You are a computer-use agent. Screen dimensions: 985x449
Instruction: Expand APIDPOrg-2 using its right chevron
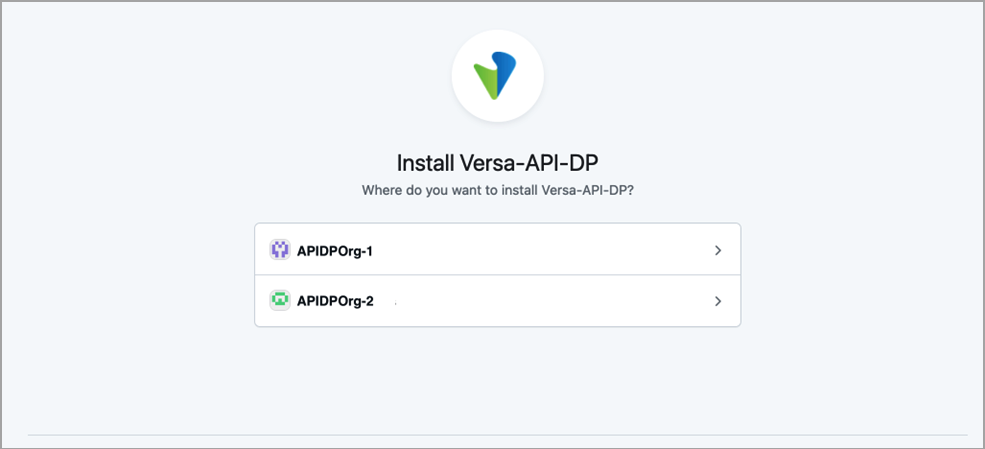[718, 301]
